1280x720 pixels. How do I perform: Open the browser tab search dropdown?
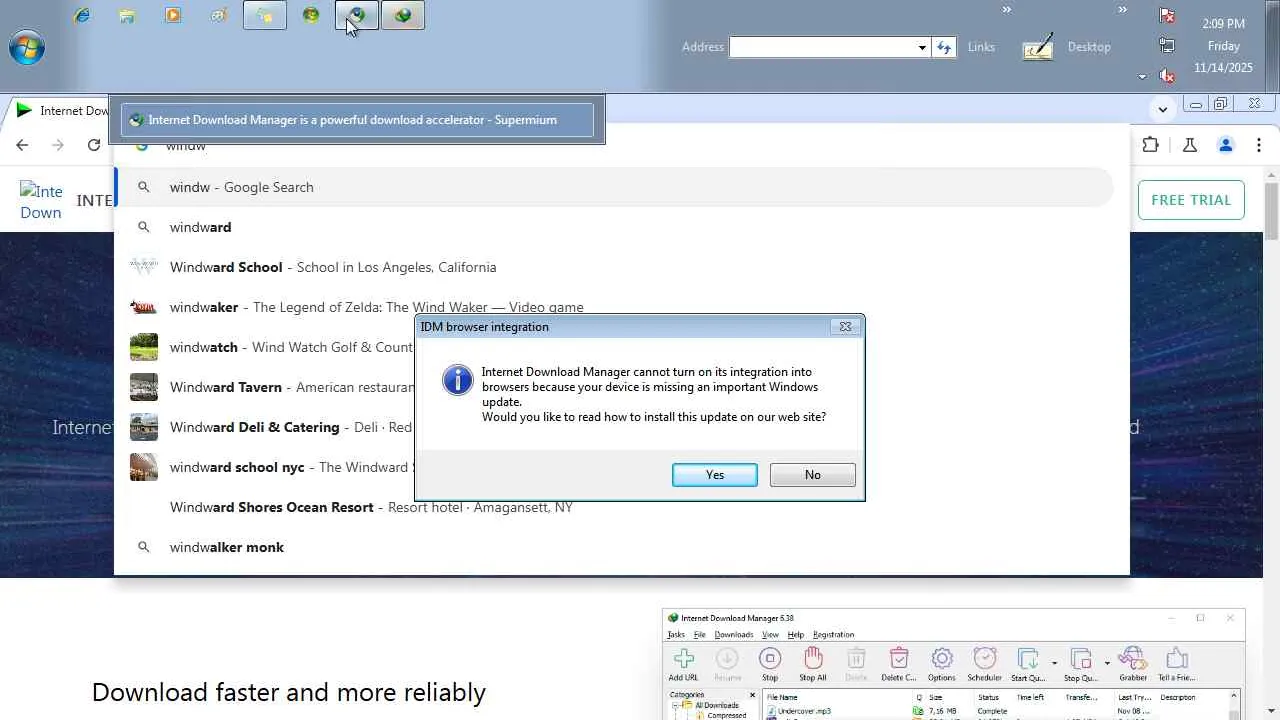coord(1162,109)
